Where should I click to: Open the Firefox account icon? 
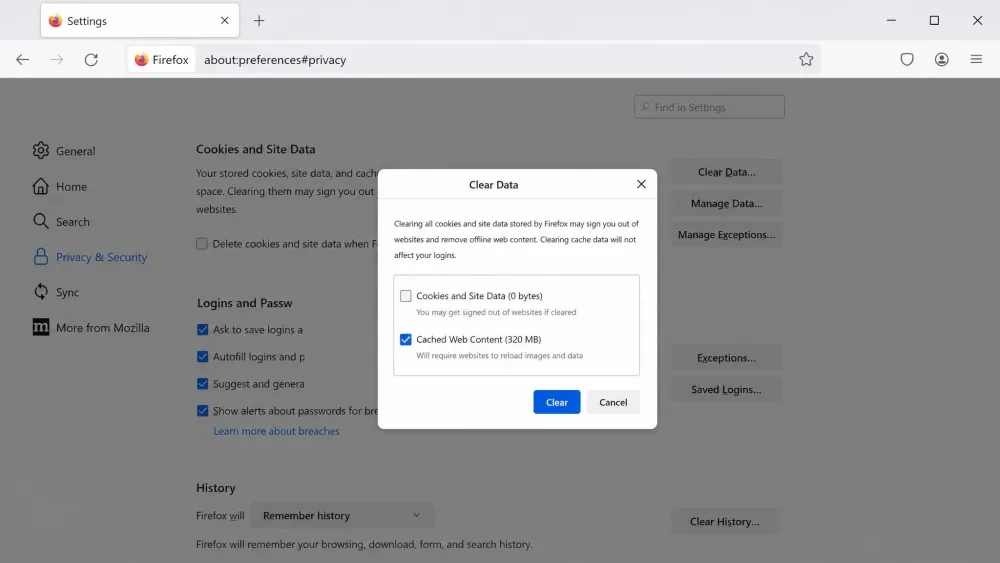click(x=941, y=59)
